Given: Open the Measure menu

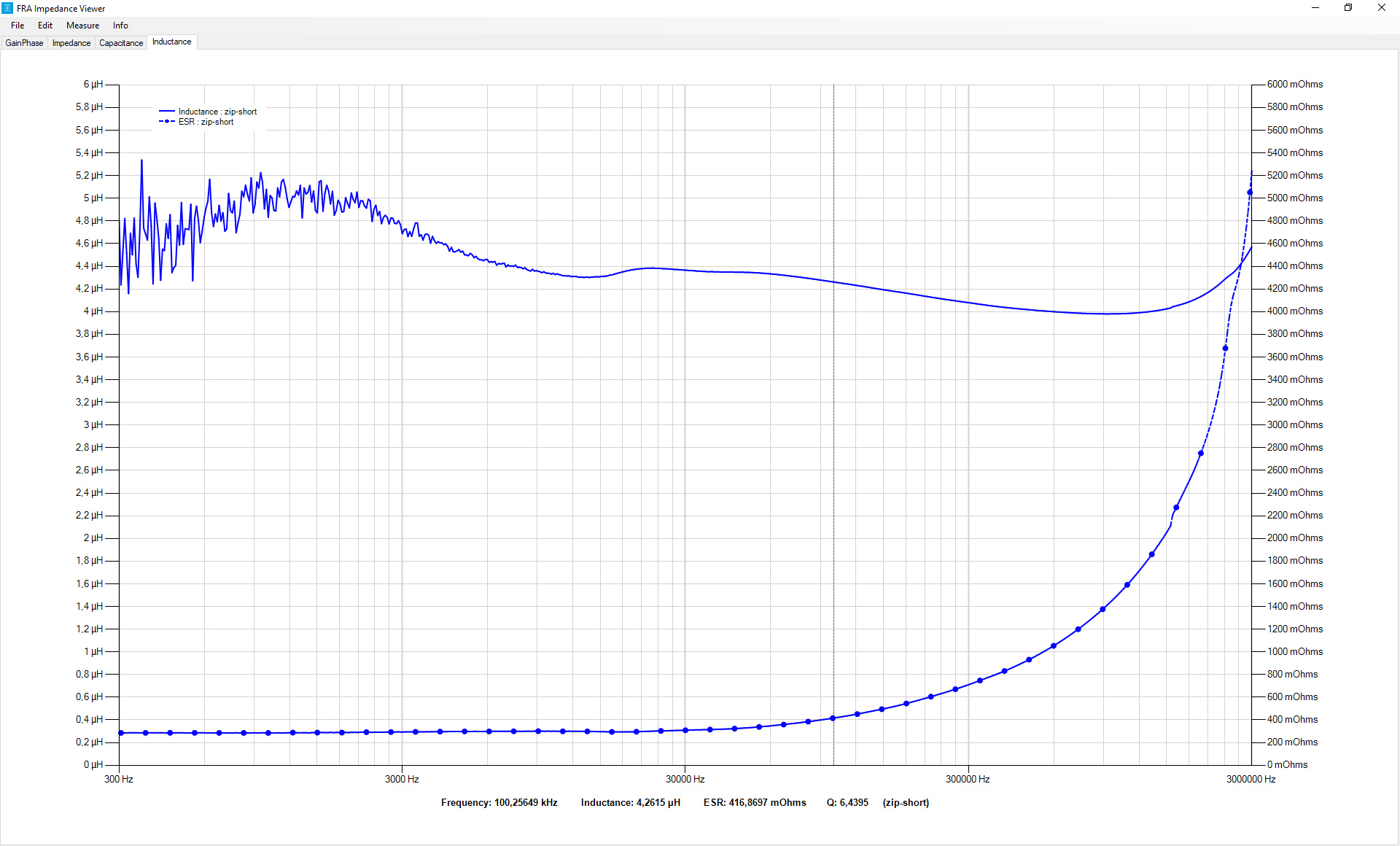Looking at the screenshot, I should 82,26.
